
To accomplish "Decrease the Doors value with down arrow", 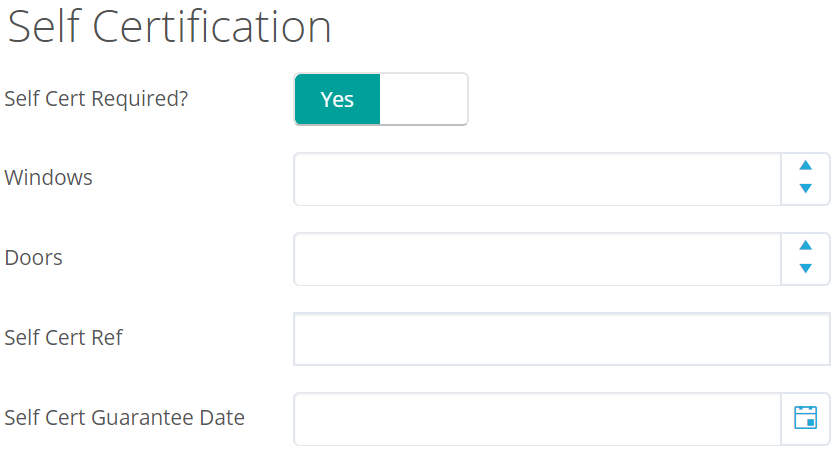I will 805,269.
